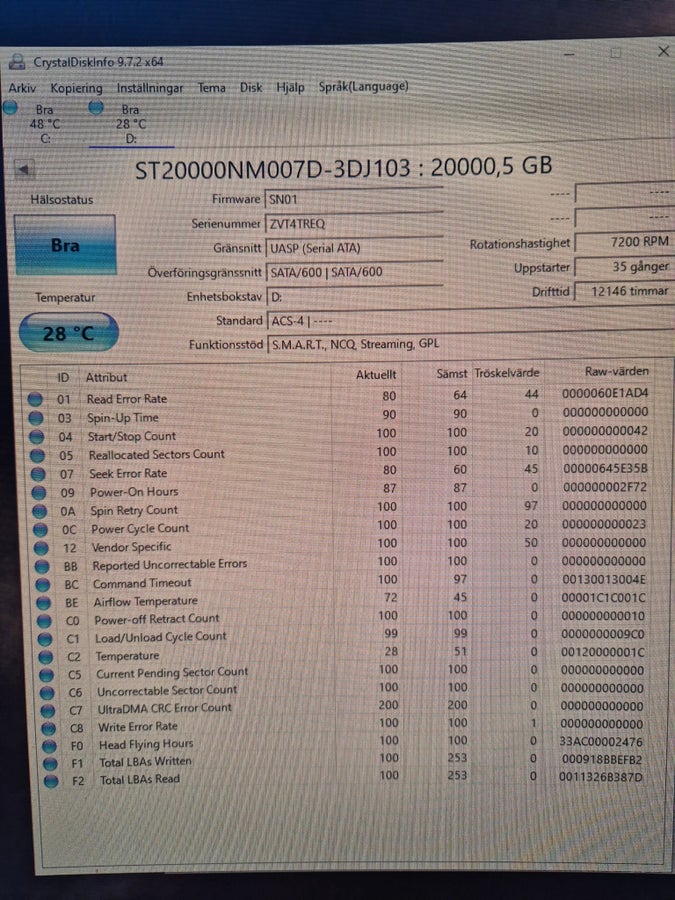The width and height of the screenshot is (675, 900).
Task: Open the Inställningar menu
Action: click(150, 88)
